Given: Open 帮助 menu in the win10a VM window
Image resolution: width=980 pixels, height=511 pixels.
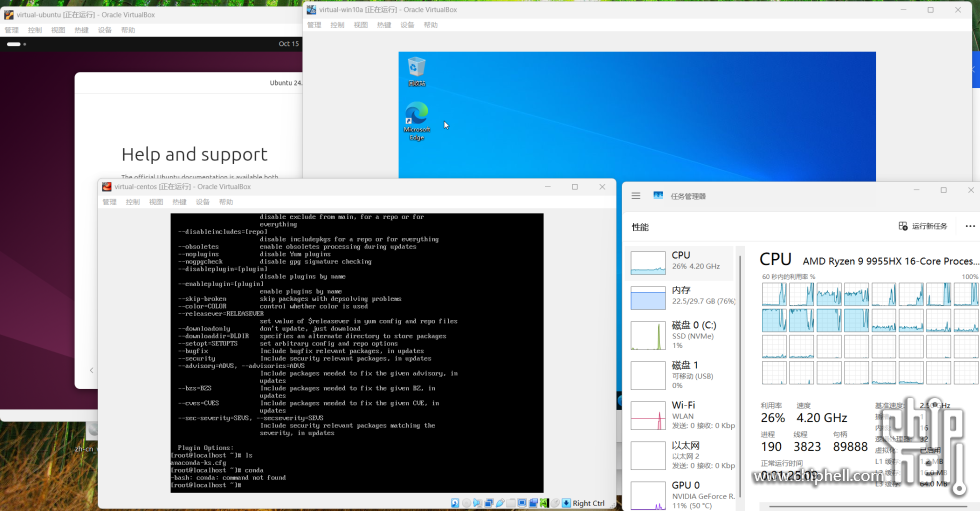Looking at the screenshot, I should [x=431, y=25].
